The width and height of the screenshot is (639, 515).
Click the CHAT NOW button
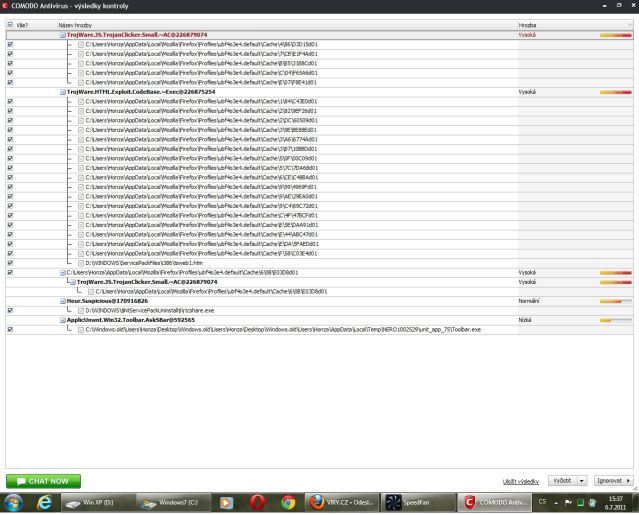[43, 481]
